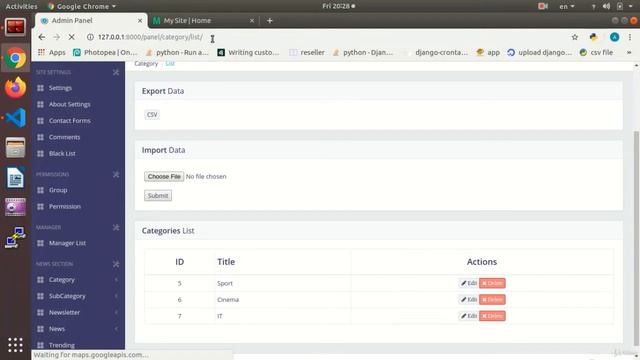Open the clock Fri 20:28 menu
This screenshot has width=640, height=360.
tap(338, 6)
